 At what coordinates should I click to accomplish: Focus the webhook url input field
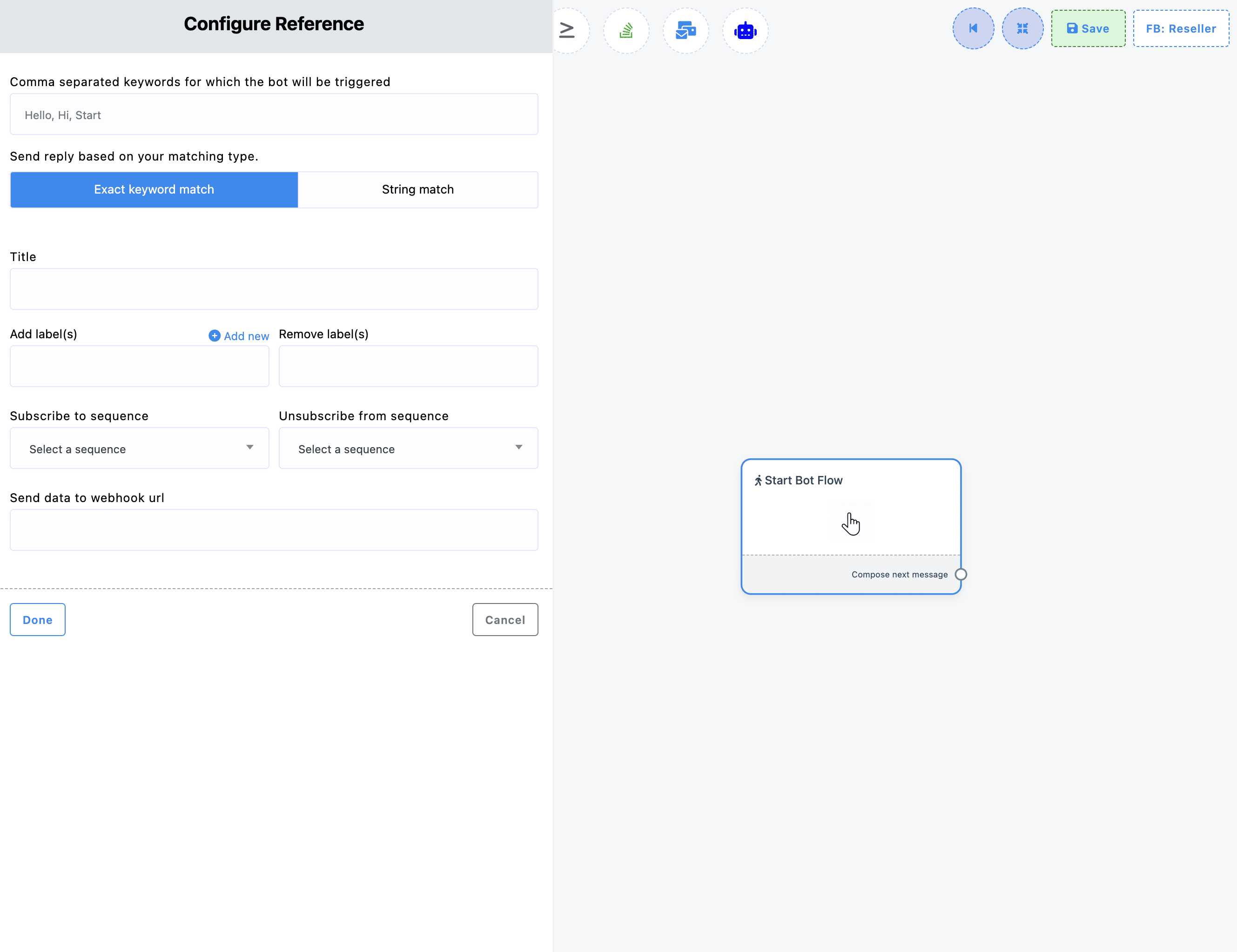[274, 530]
